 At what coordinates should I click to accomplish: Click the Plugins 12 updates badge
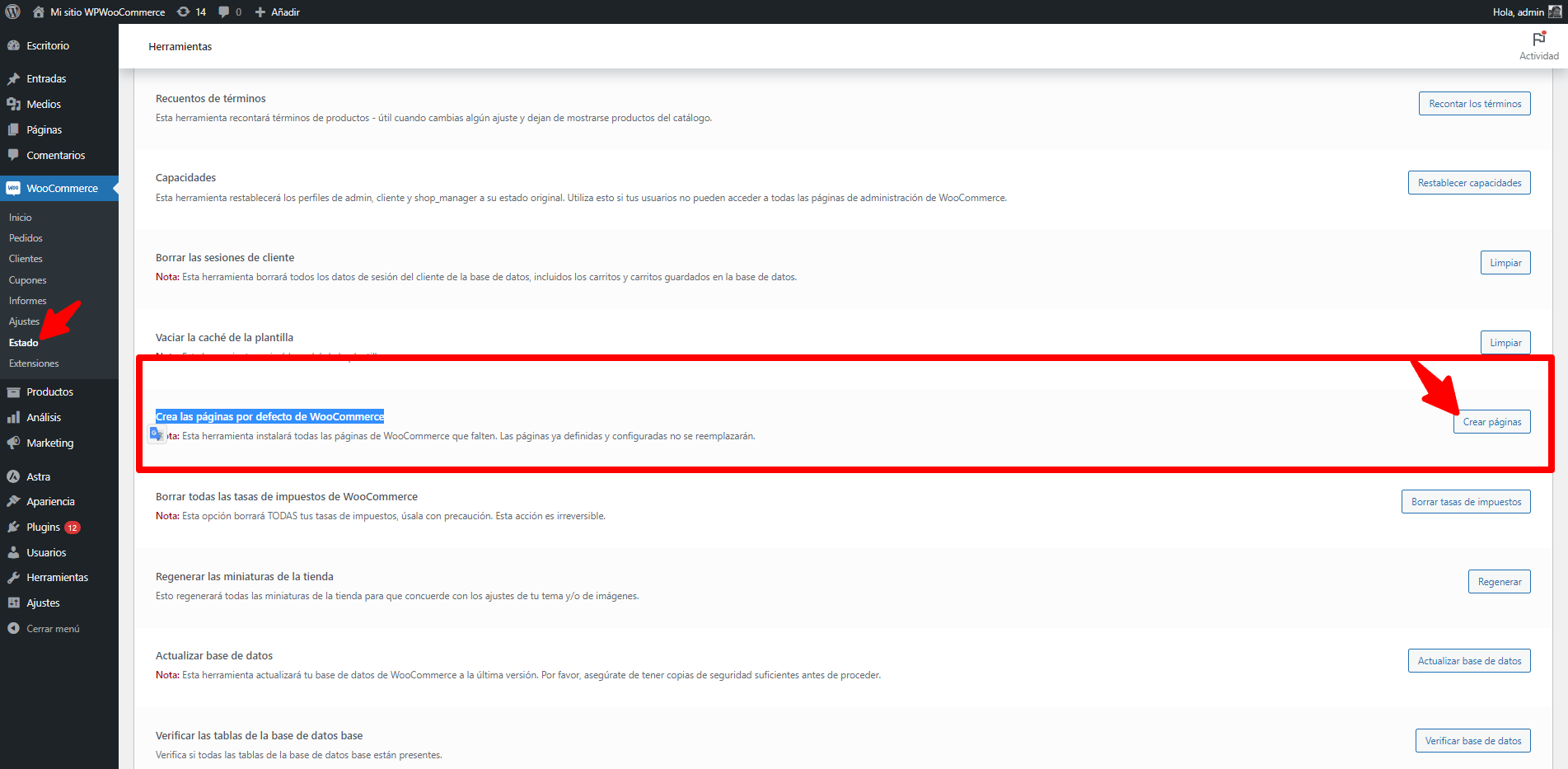[73, 528]
